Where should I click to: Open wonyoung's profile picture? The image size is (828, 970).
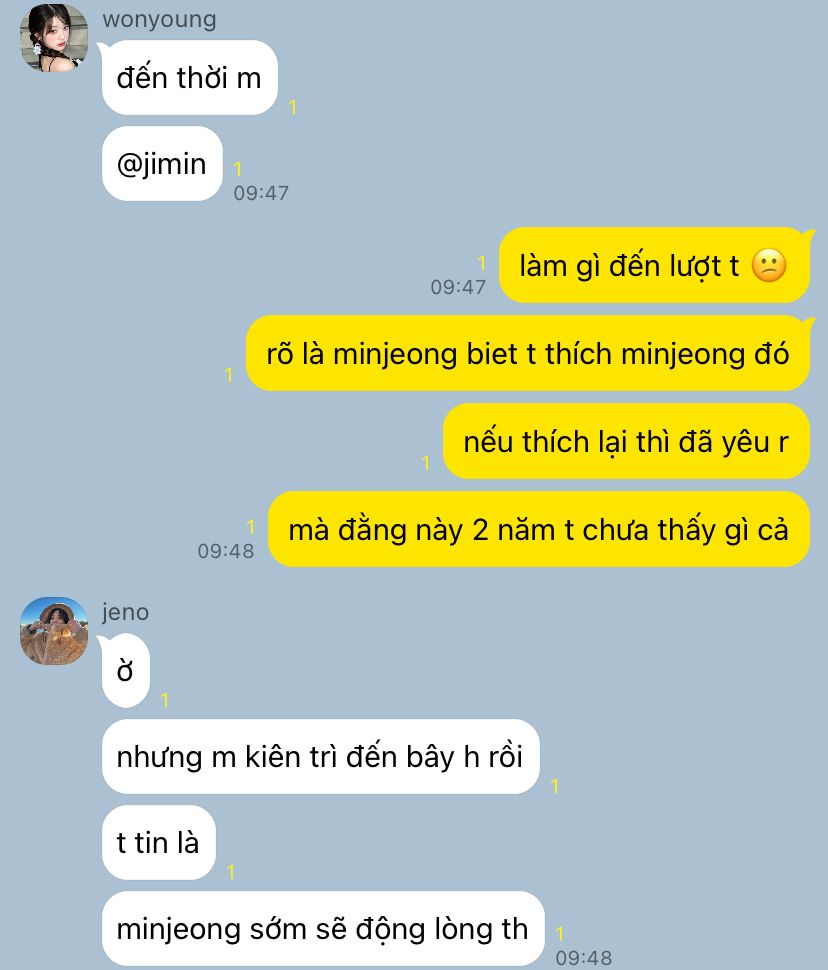54,38
